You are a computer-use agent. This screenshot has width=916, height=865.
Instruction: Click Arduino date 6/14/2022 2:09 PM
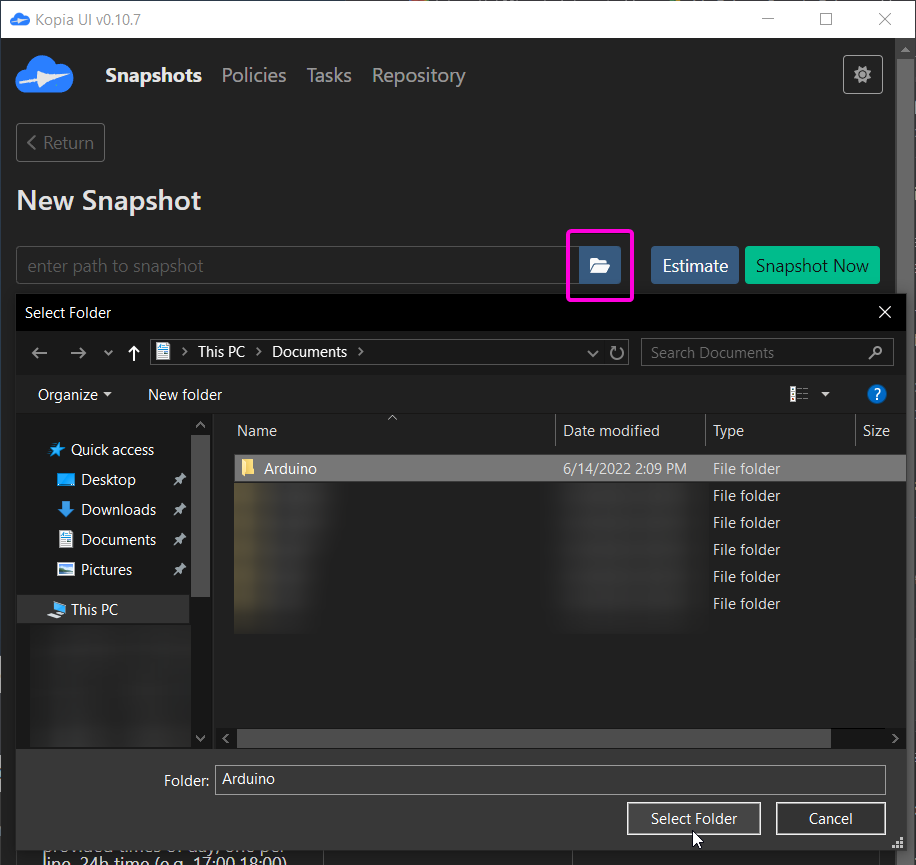(x=624, y=468)
